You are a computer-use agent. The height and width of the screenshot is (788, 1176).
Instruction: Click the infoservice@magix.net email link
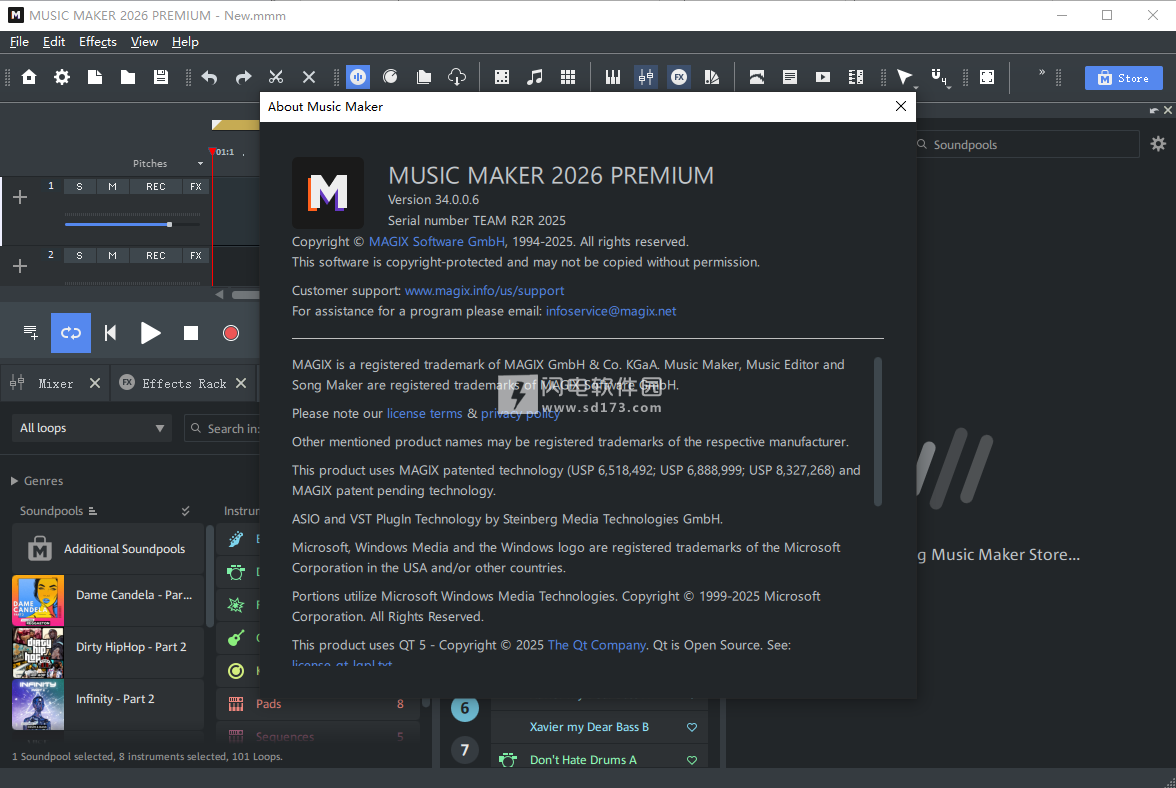pos(611,311)
